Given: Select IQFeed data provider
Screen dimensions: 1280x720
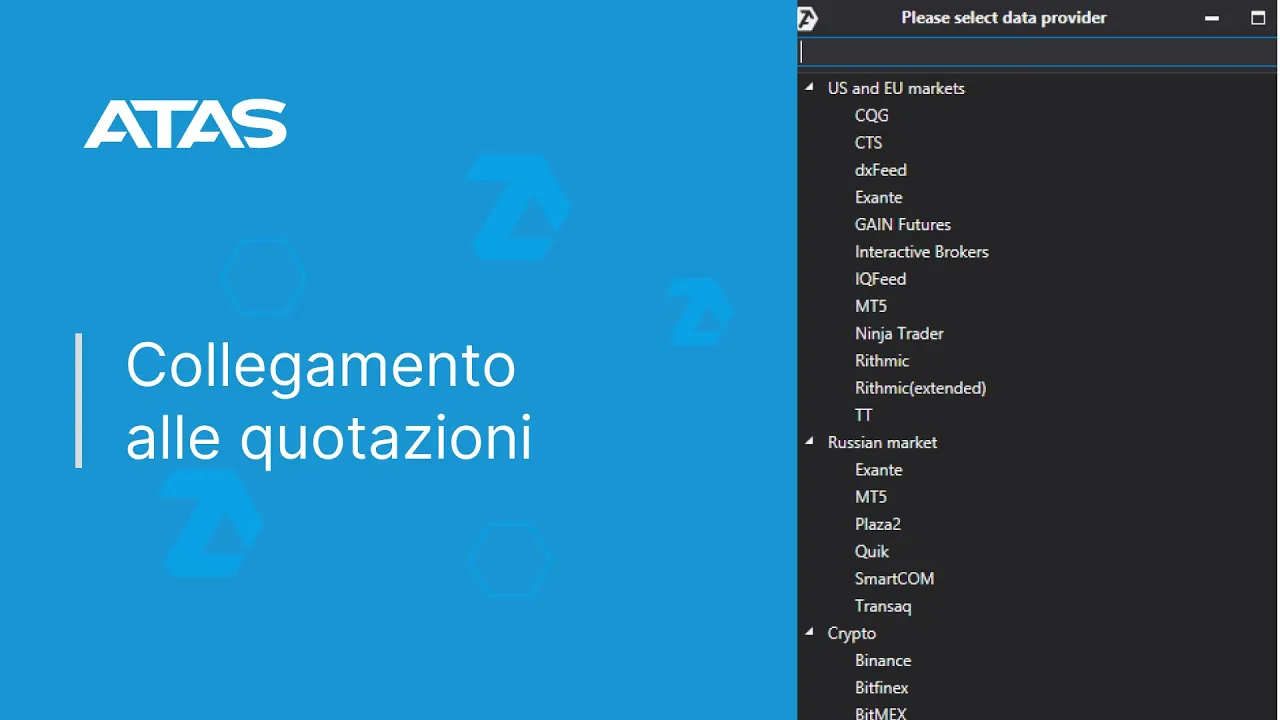Looking at the screenshot, I should click(x=880, y=279).
